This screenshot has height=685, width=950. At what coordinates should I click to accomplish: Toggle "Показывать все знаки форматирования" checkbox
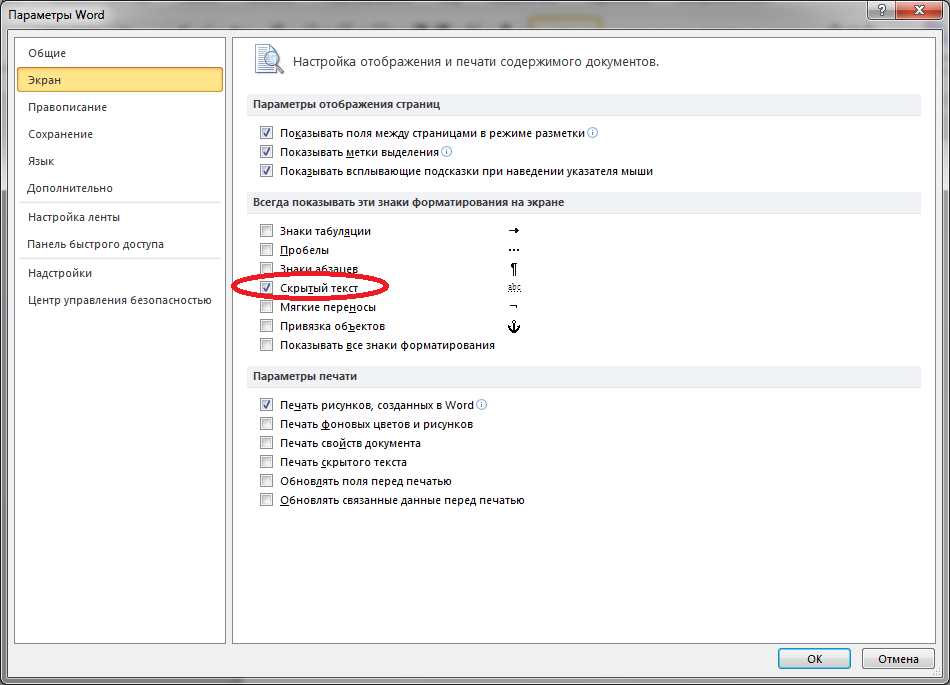pos(266,345)
